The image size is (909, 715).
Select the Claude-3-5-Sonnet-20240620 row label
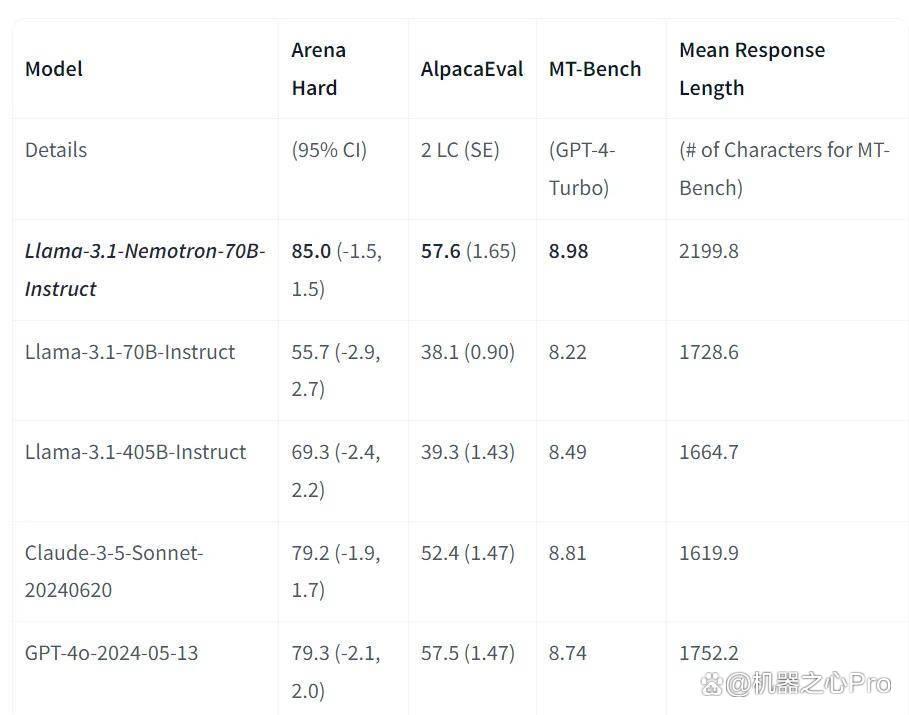[x=114, y=571]
